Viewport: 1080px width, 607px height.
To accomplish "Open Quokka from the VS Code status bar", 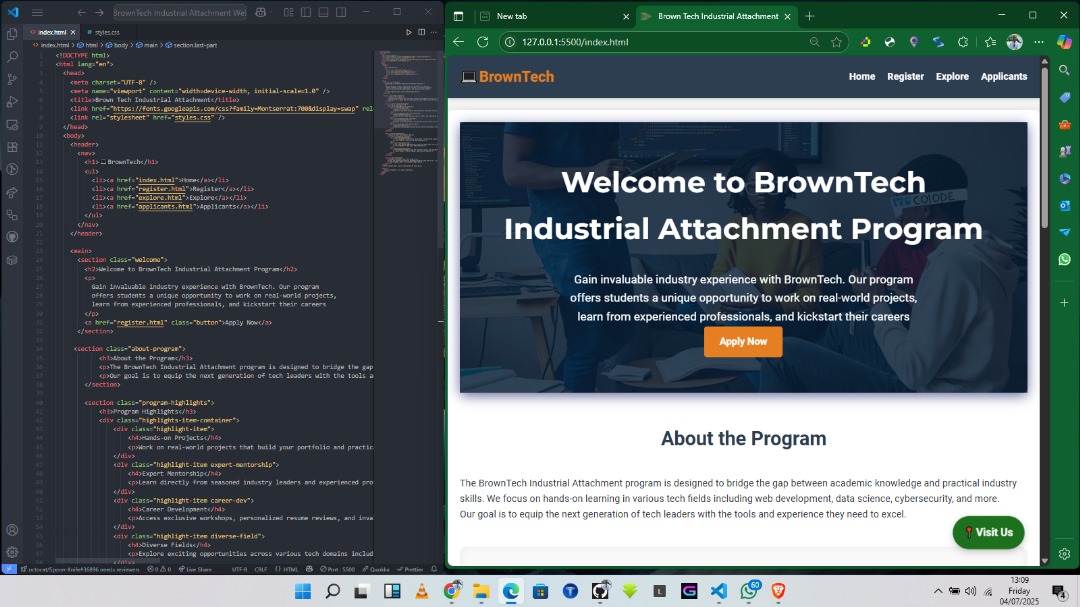I will 377,568.
